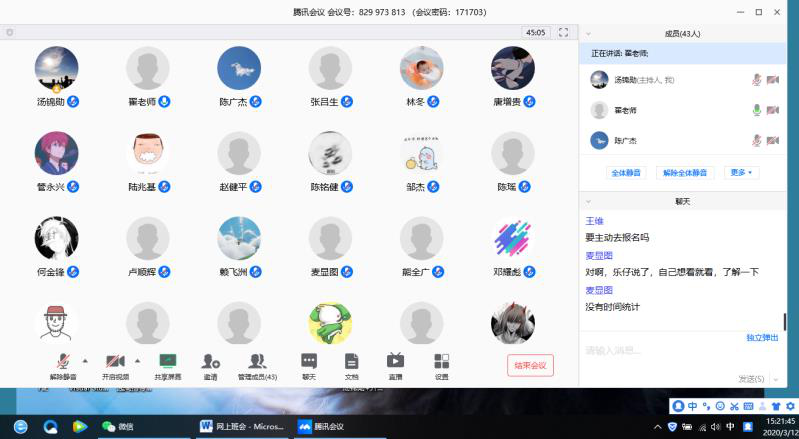Open the 更多 dropdown in members panel

click(x=743, y=173)
